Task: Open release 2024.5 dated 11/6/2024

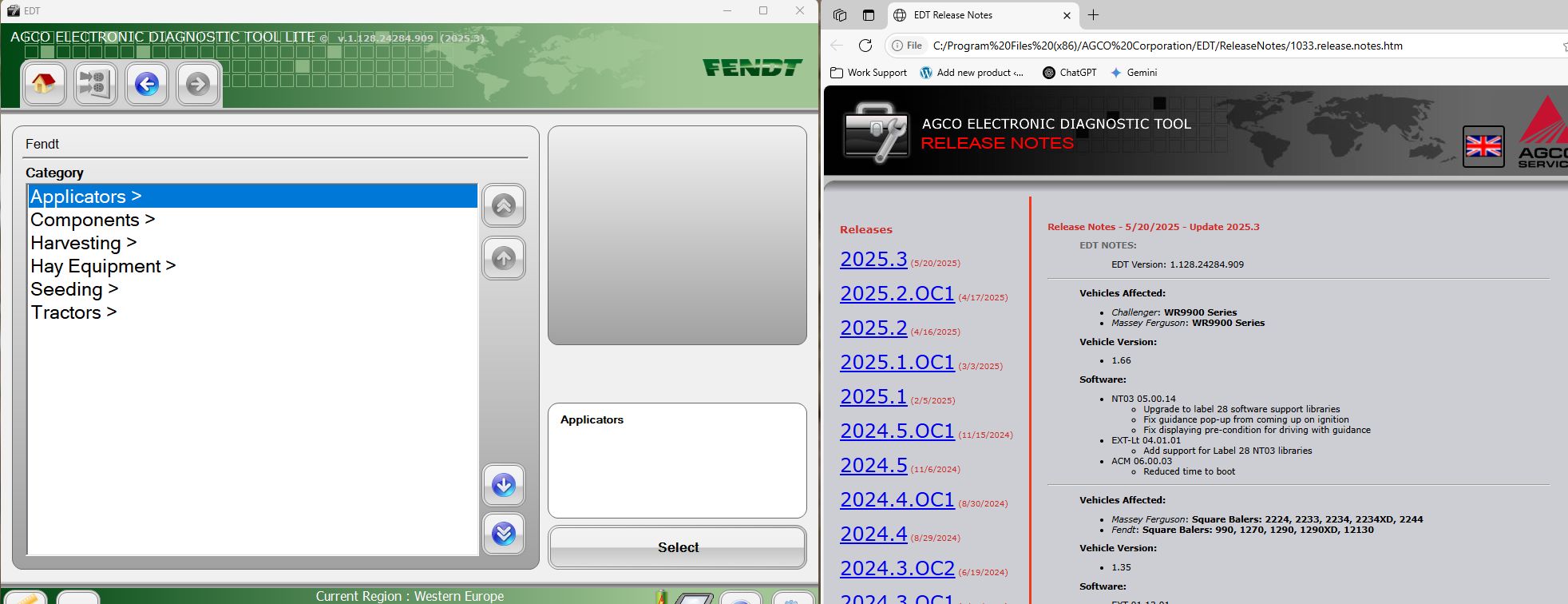Action: (x=873, y=466)
